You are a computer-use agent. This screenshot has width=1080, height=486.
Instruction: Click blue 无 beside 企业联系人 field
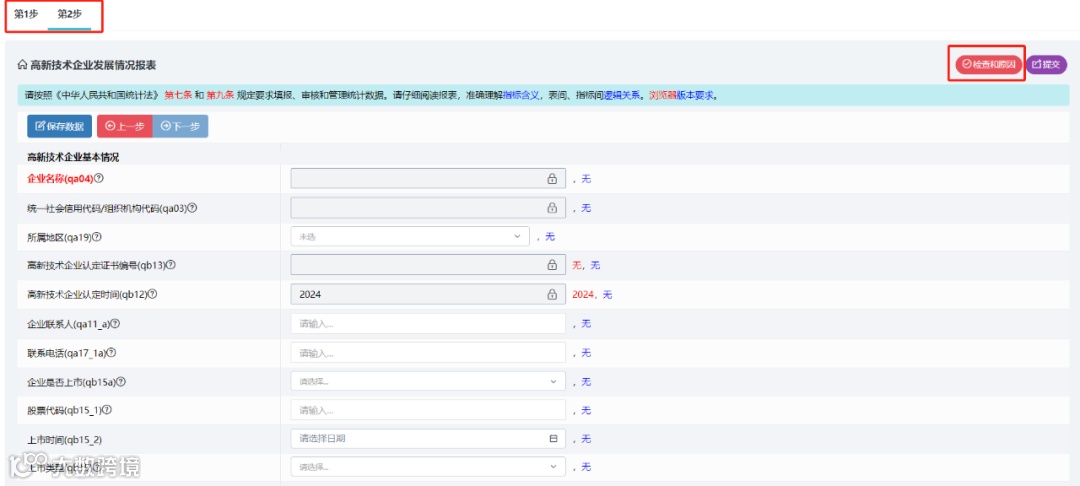tap(586, 324)
